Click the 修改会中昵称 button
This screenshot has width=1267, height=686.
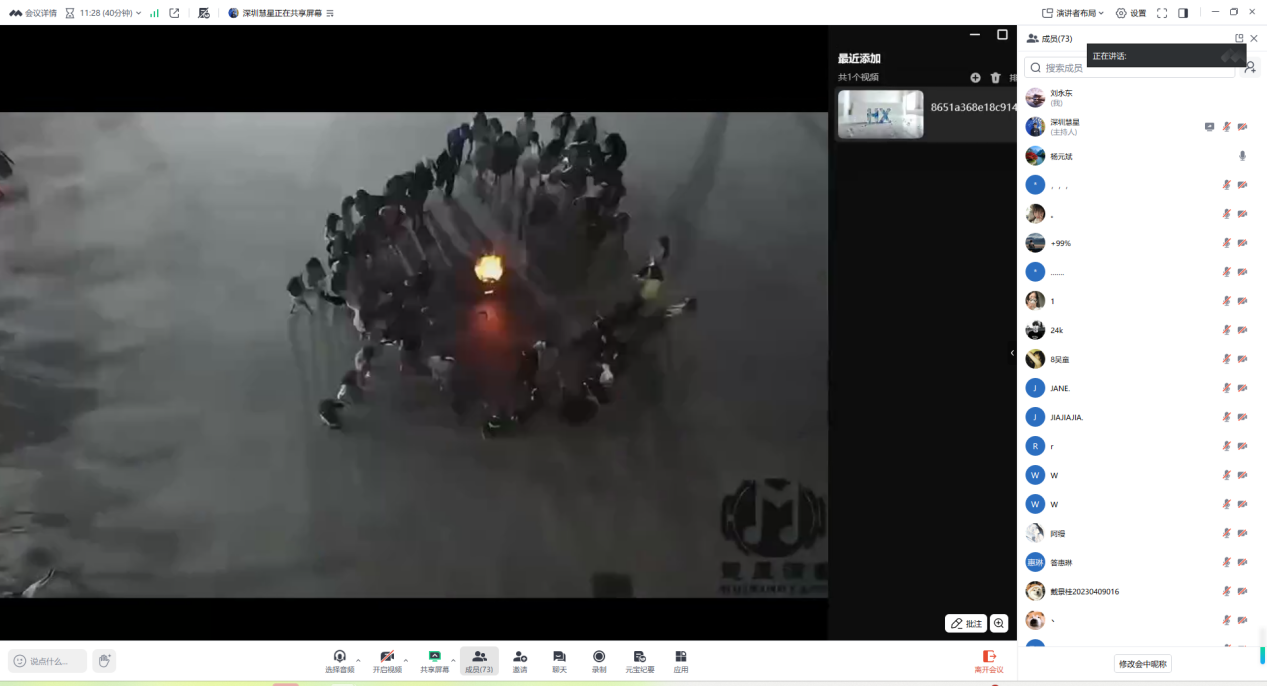pos(1142,664)
